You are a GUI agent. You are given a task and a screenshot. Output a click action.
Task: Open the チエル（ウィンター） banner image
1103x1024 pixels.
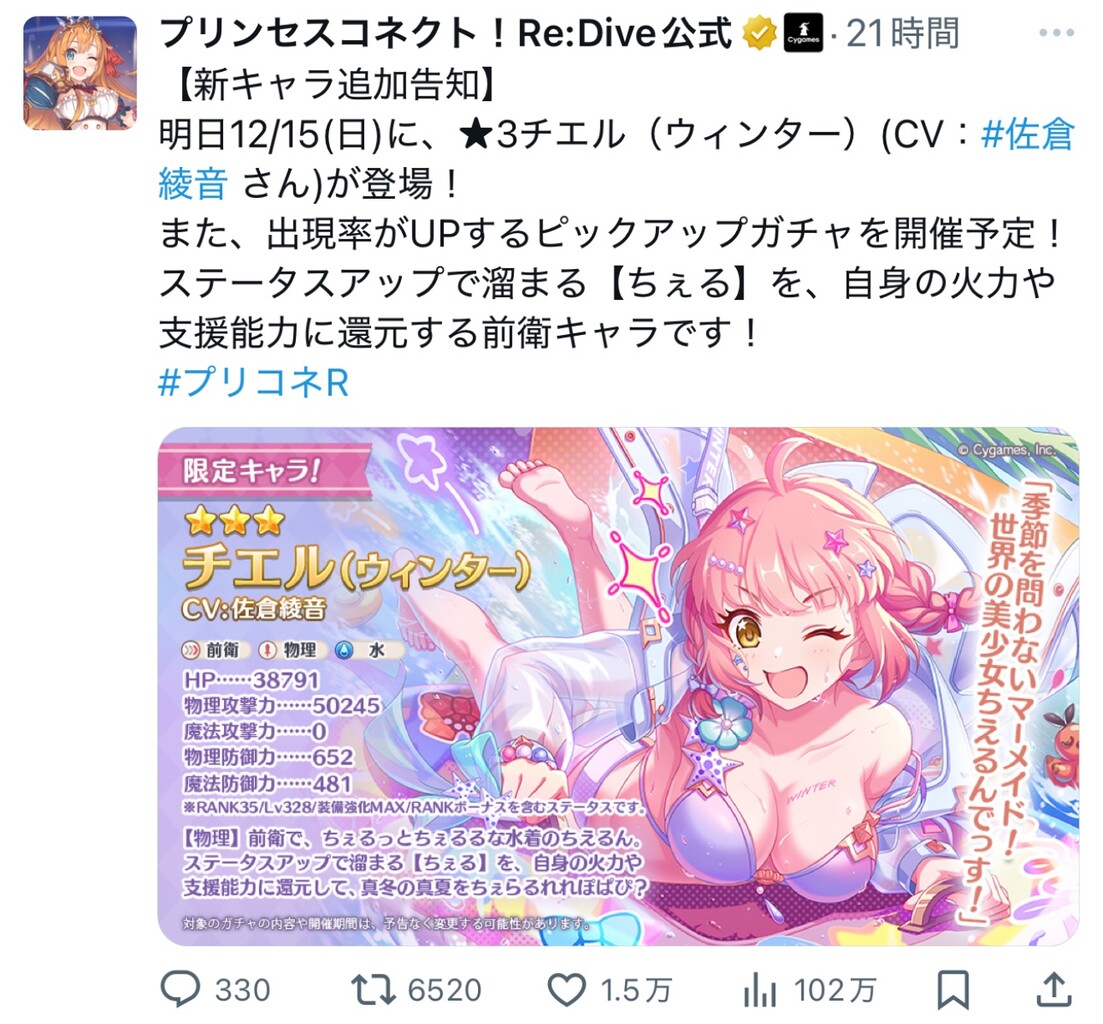[x=618, y=686]
